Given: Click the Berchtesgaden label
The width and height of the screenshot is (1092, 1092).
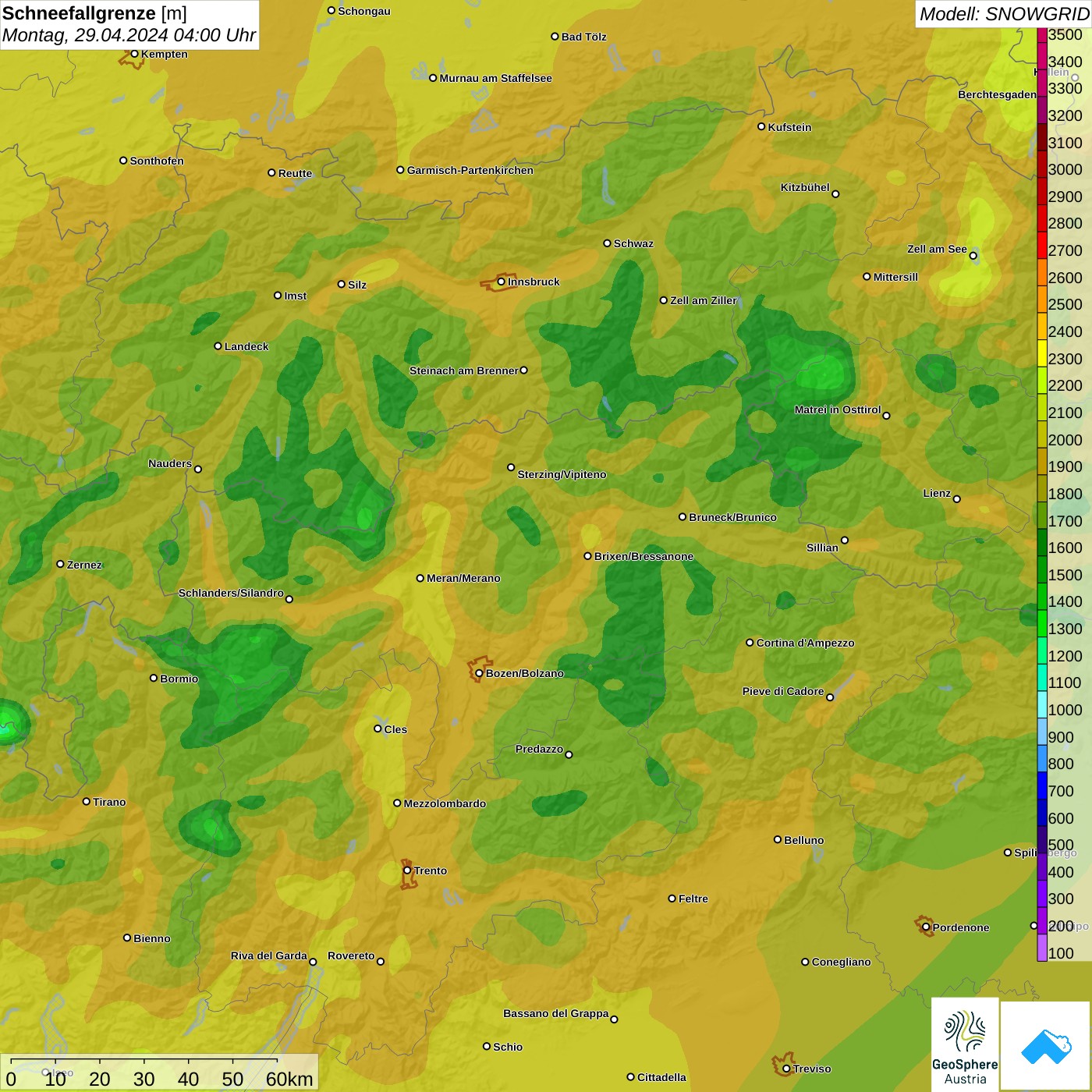Looking at the screenshot, I should coord(997,94).
